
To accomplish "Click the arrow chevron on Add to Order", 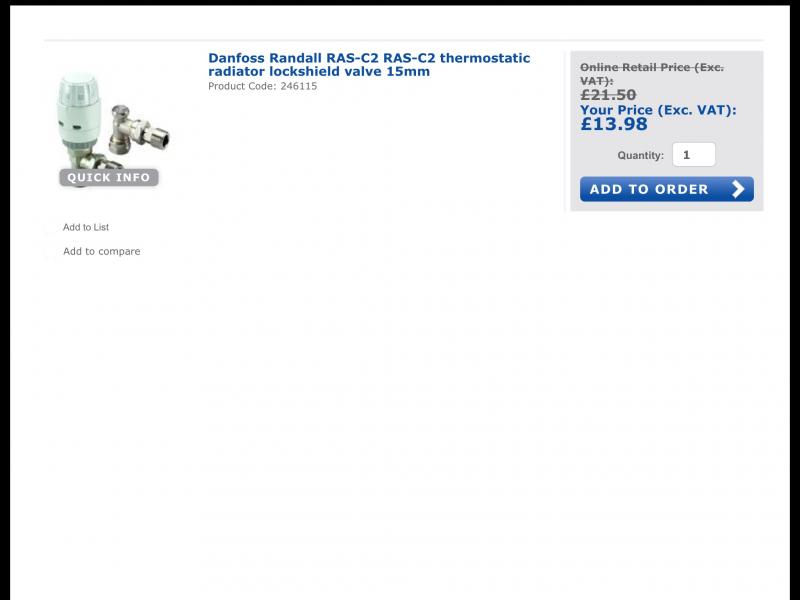I will (738, 189).
